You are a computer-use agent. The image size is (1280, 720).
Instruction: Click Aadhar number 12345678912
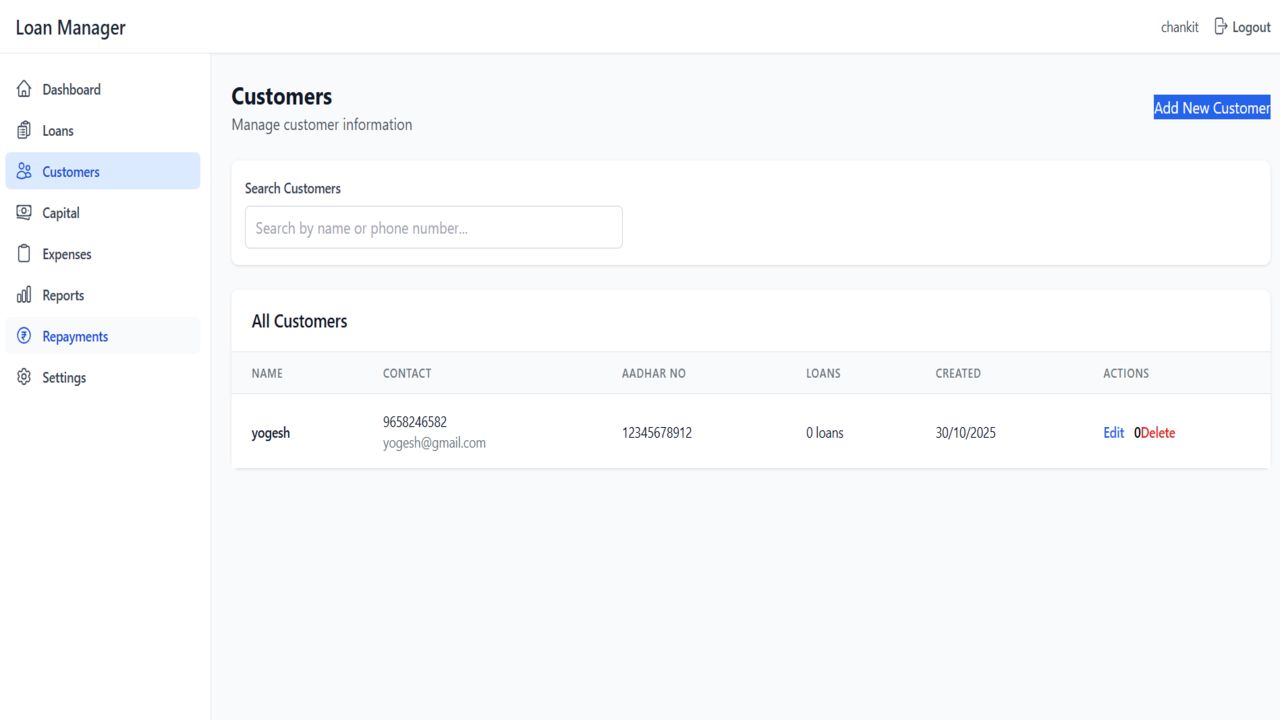[x=657, y=433]
